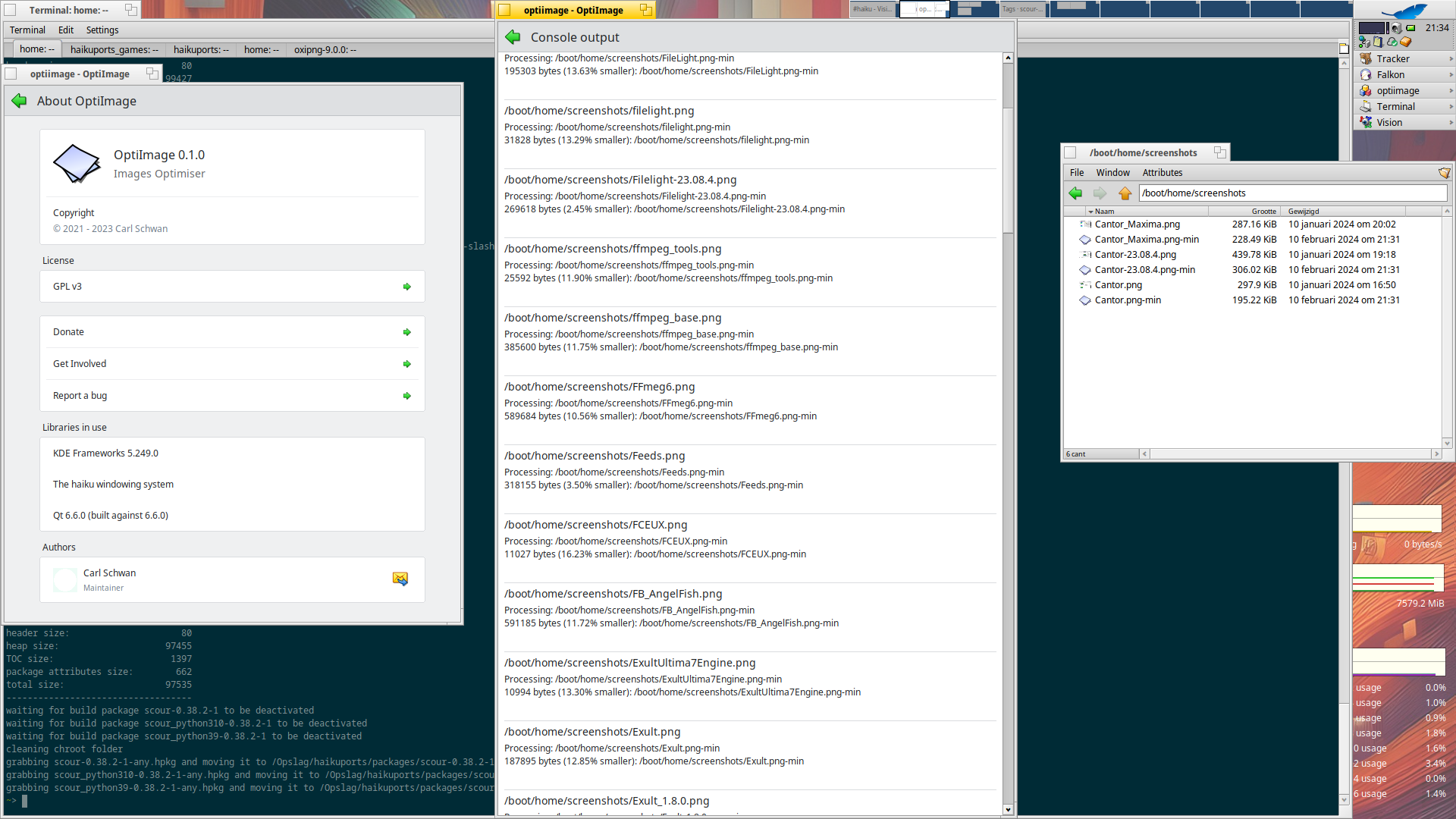The width and height of the screenshot is (1456, 819).
Task: Open the Terminal menu
Action: coord(27,30)
